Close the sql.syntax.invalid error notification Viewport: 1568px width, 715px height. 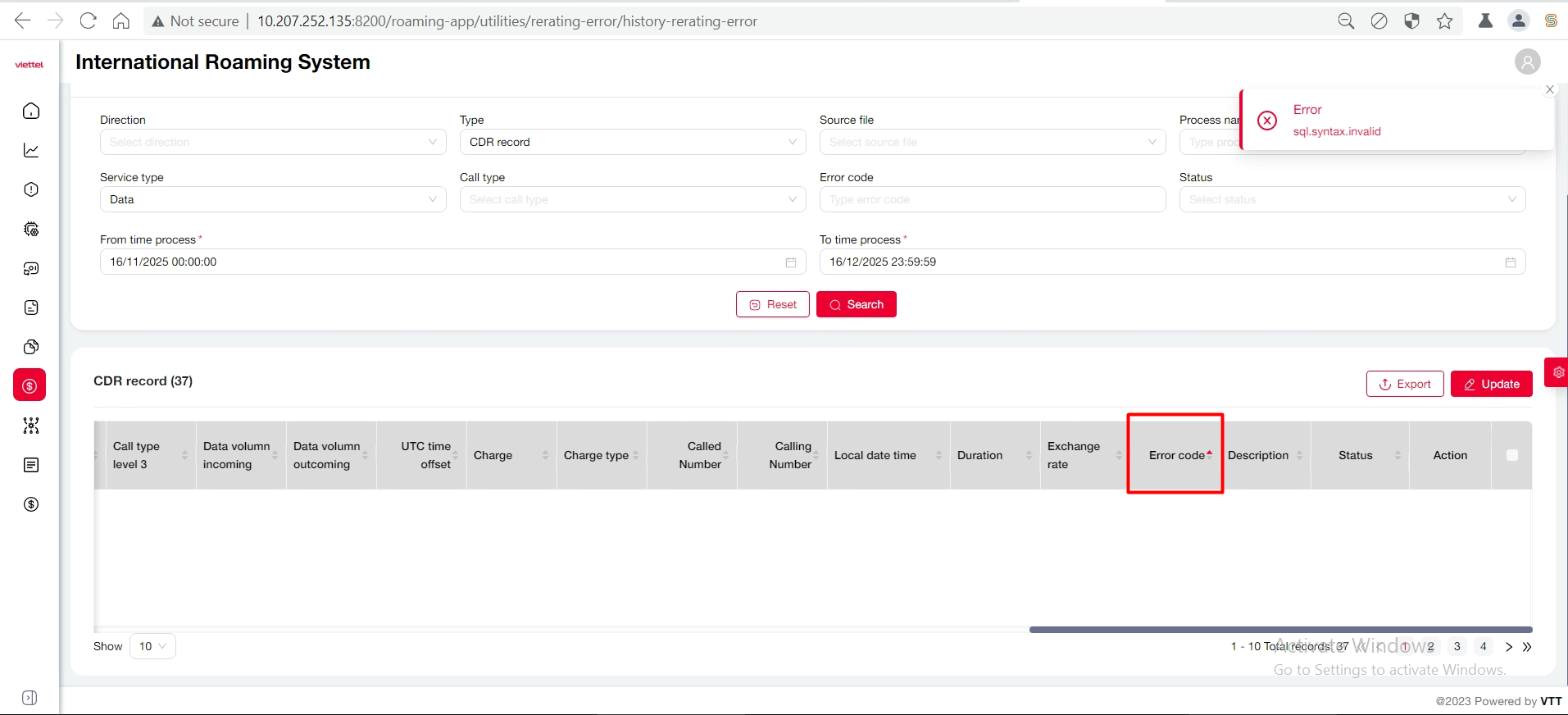pos(1549,89)
